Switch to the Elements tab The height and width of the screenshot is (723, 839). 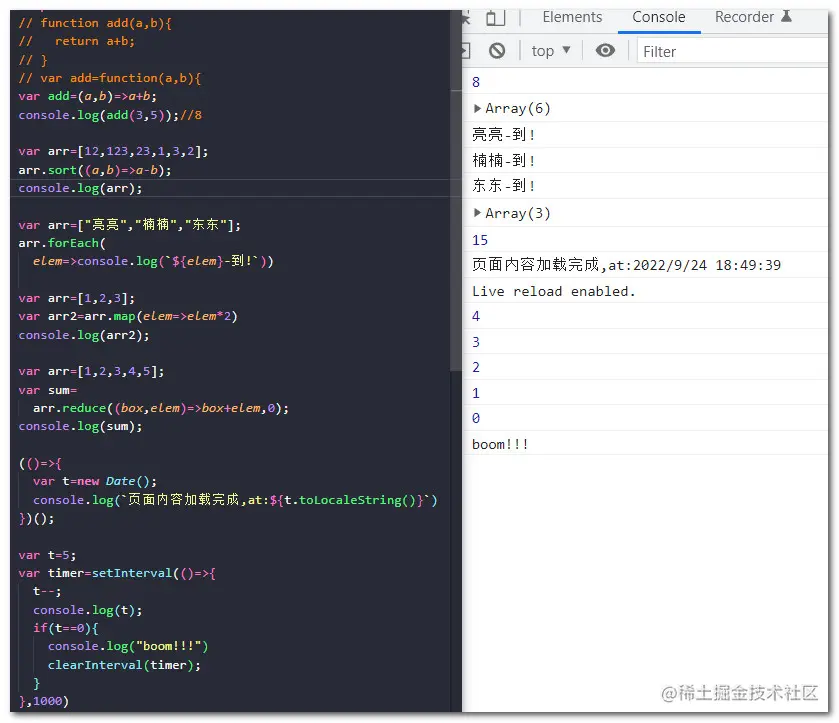point(572,17)
